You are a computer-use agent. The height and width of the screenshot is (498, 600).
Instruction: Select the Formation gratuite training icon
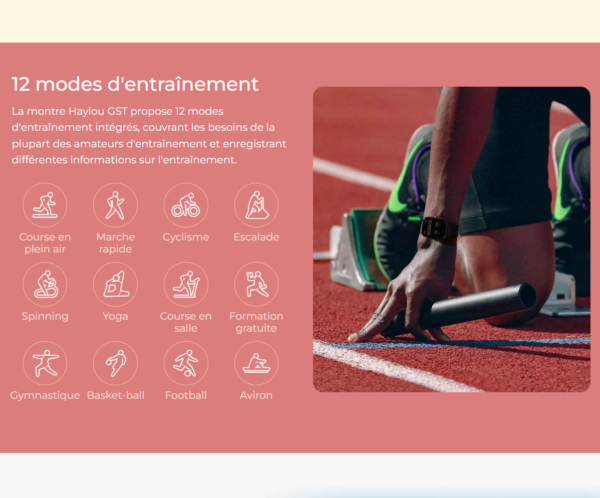coord(256,284)
